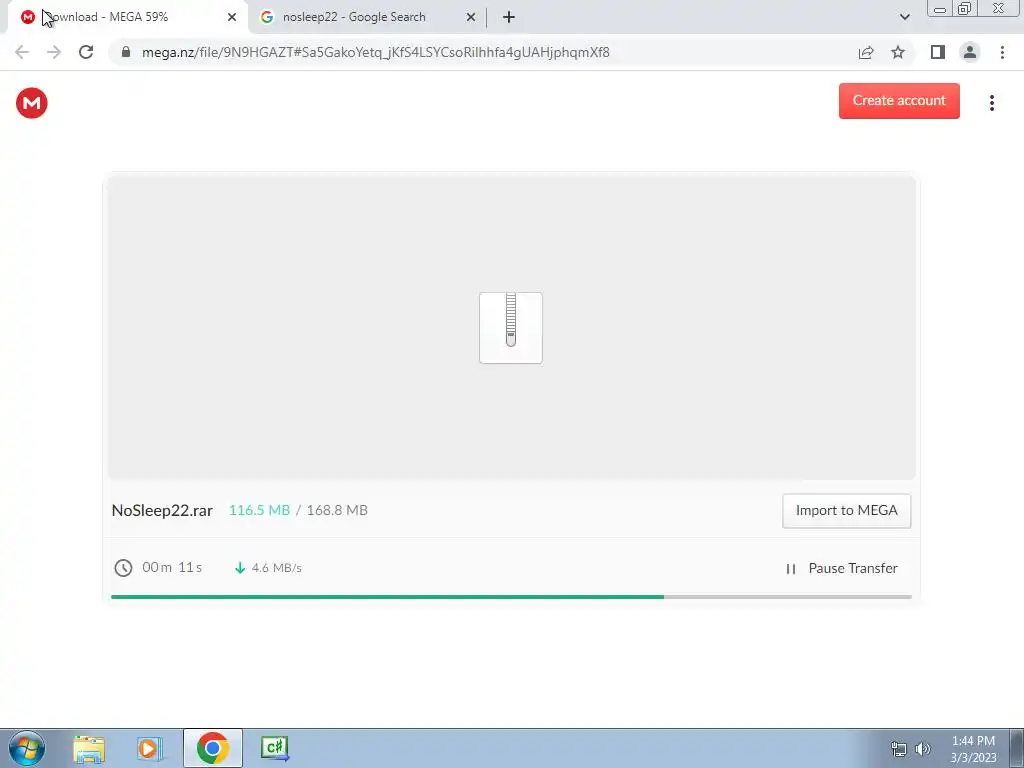
Task: Go back to previous page
Action: coord(22,52)
